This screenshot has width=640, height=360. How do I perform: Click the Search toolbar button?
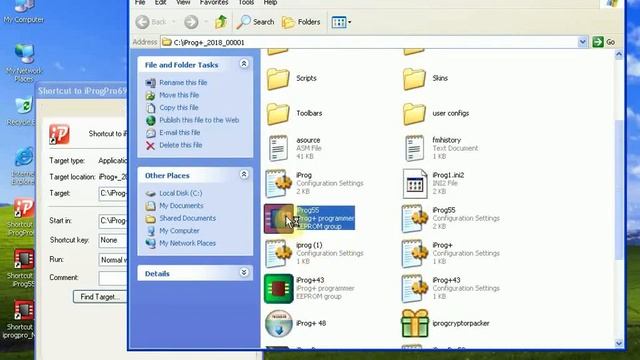click(x=255, y=22)
